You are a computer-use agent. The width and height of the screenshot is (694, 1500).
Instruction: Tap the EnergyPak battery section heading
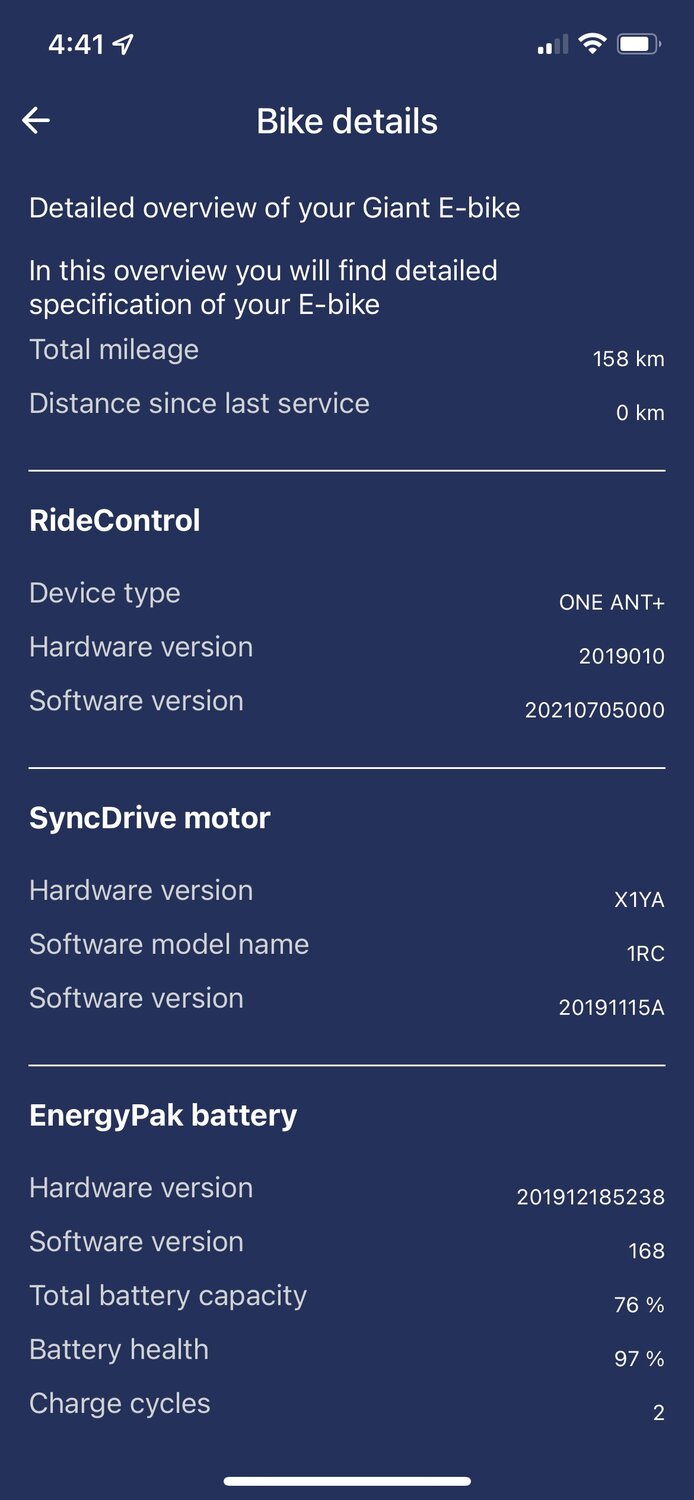coord(163,1115)
